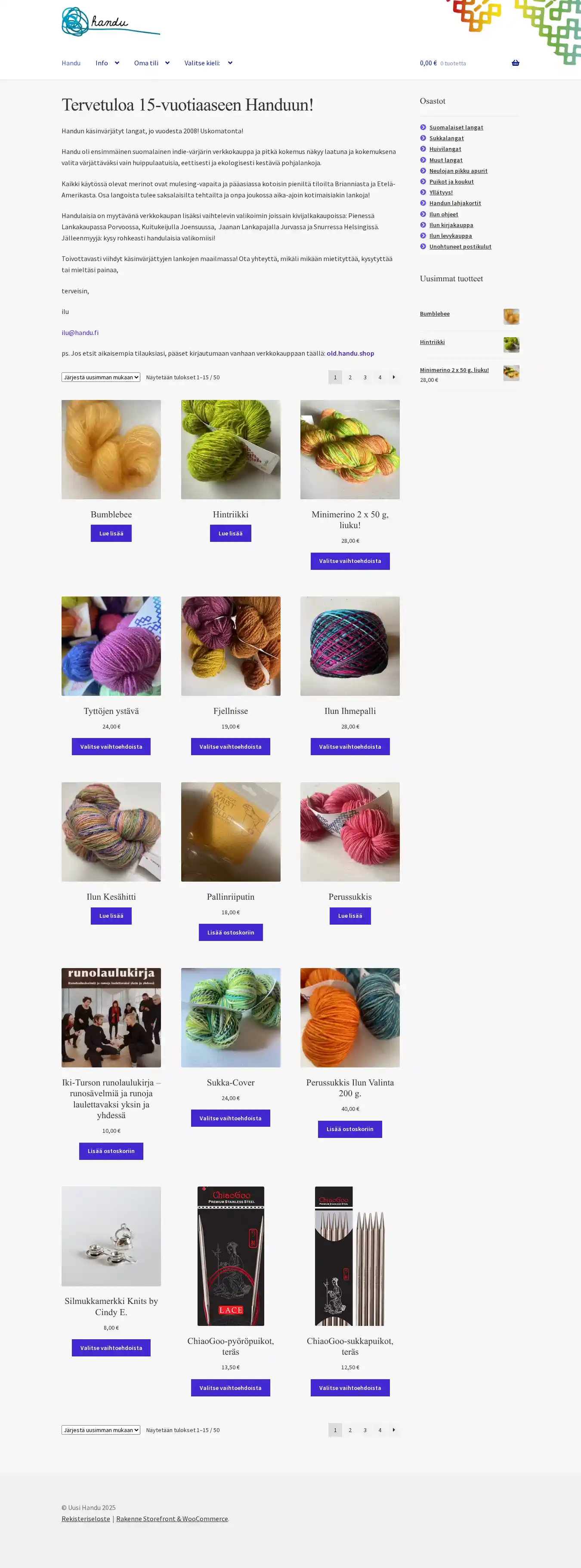This screenshot has width=581, height=1568.
Task: Go to page 2 in top pagination
Action: pos(350,378)
